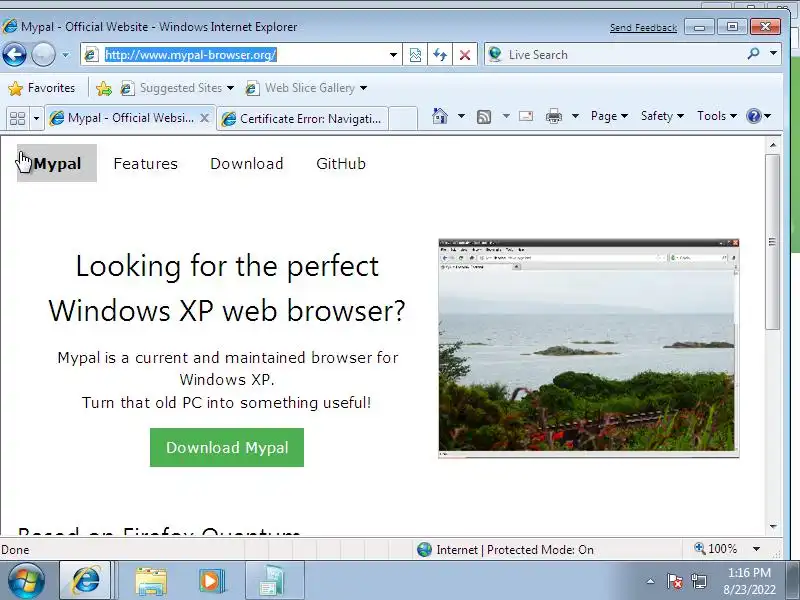Launch Windows Media Player from taskbar
This screenshot has width=800, height=600.
(211, 581)
